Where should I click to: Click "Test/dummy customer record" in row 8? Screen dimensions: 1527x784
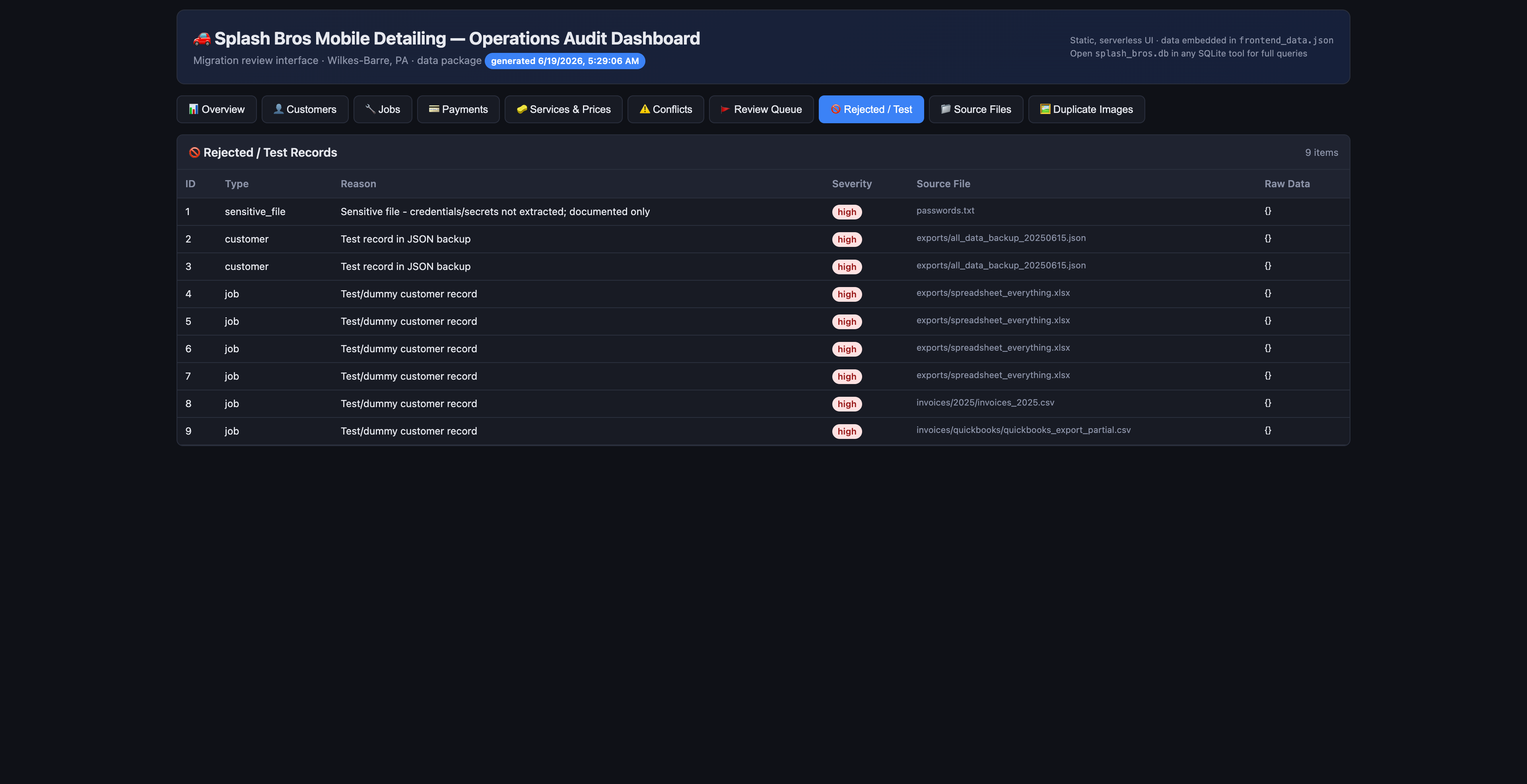(x=408, y=404)
